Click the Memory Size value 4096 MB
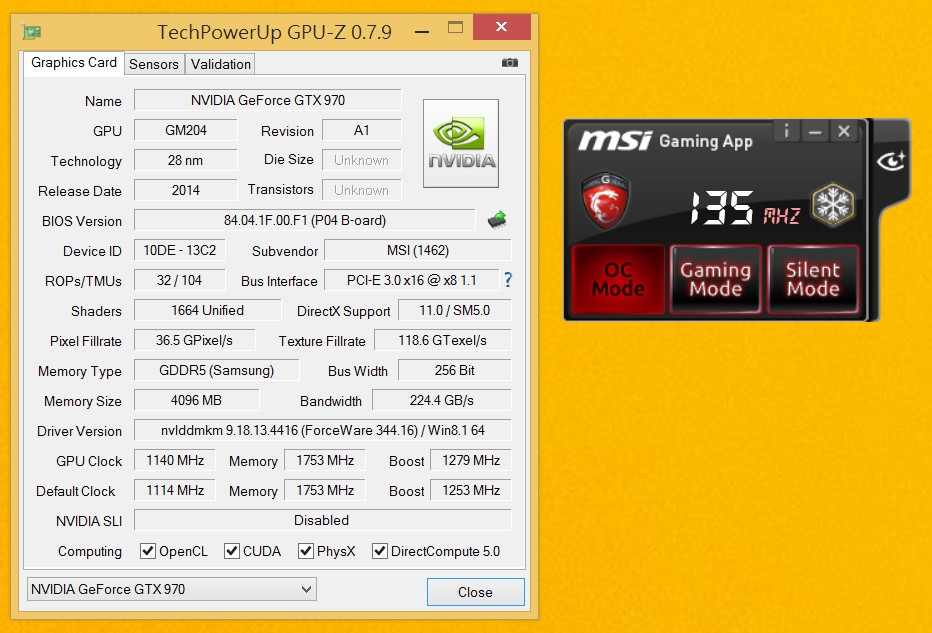This screenshot has width=932, height=633. pos(196,400)
